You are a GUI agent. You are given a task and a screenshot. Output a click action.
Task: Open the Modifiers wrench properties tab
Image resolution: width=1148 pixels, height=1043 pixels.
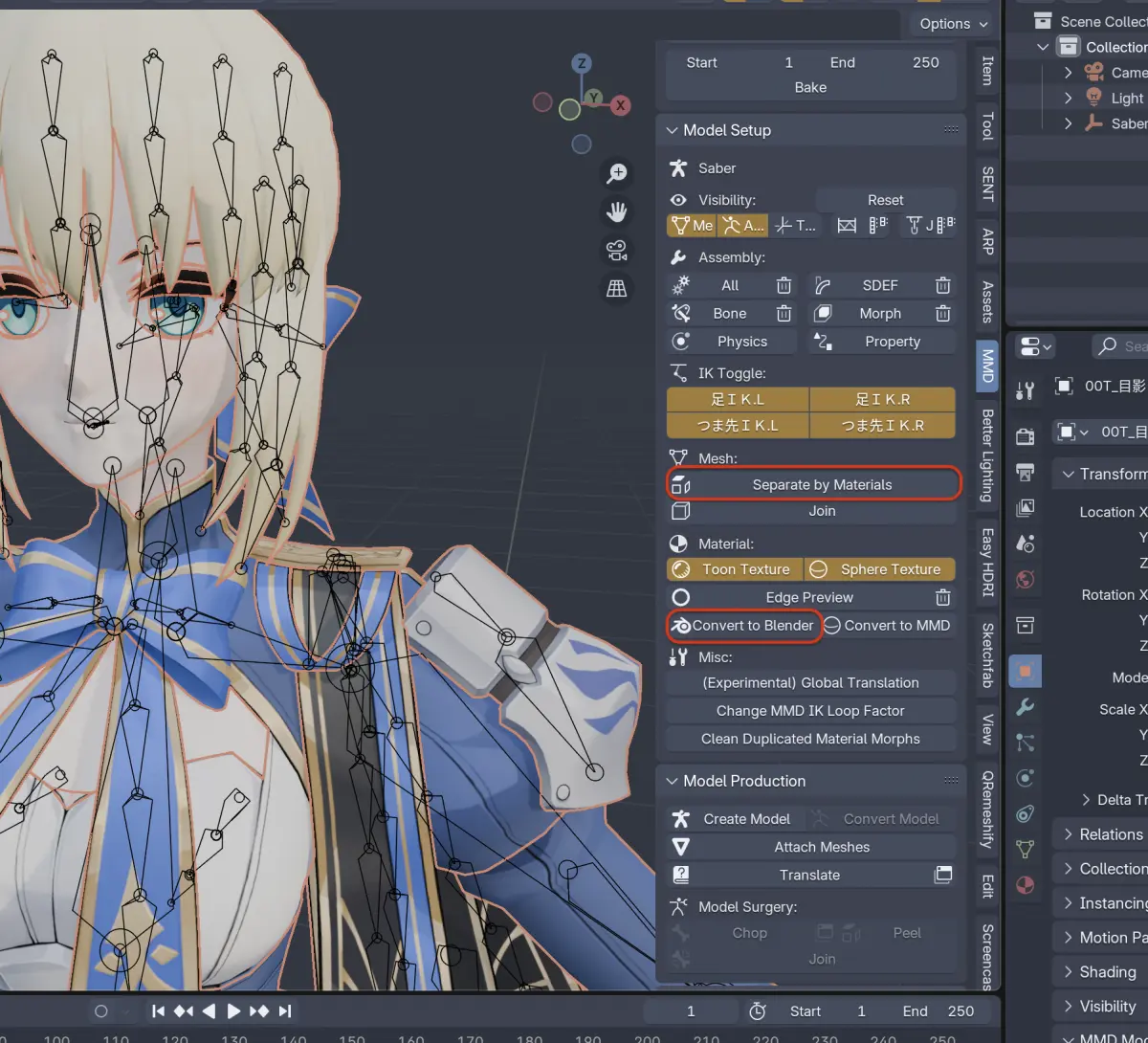pos(1025,707)
